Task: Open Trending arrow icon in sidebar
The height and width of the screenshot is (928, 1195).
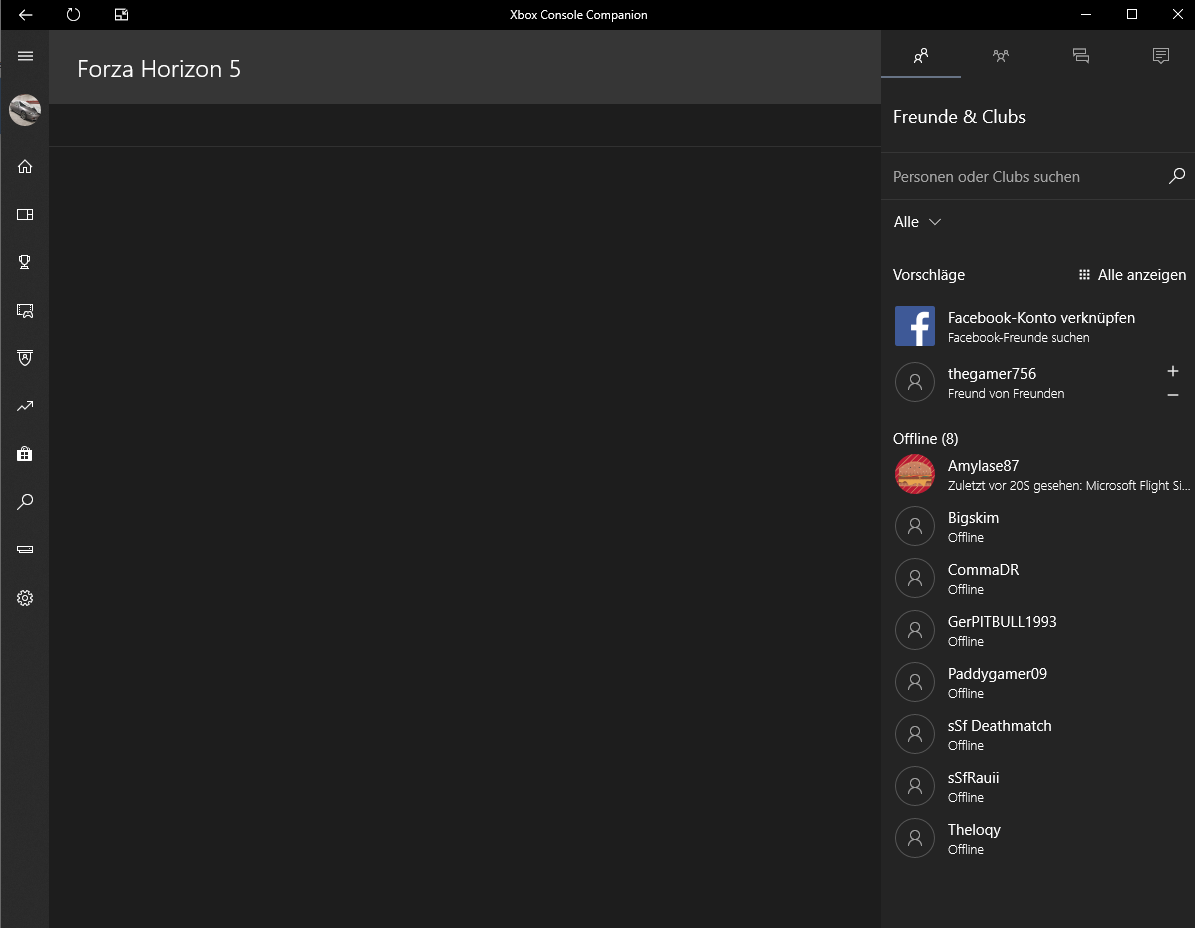Action: pos(25,406)
